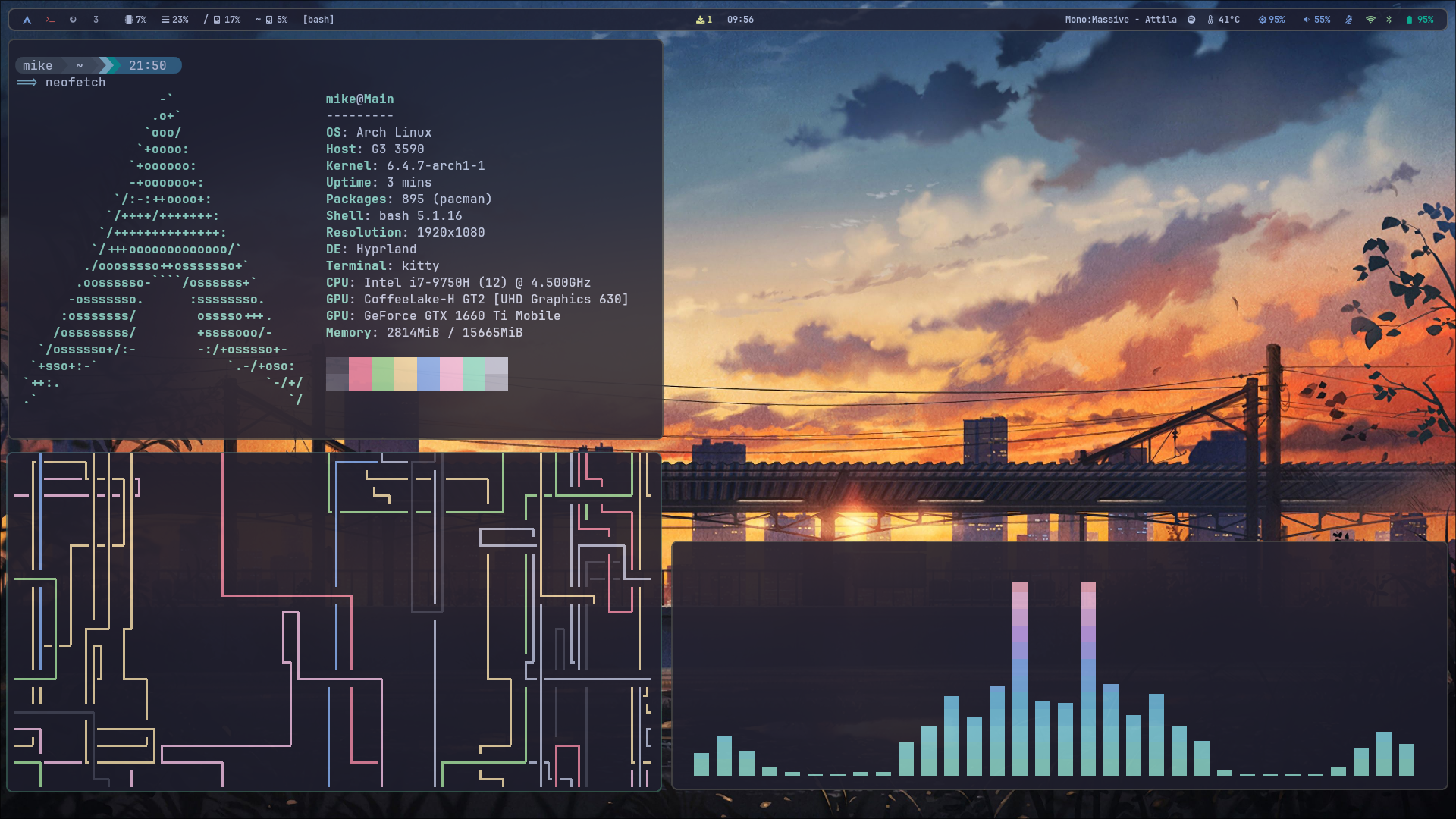
Task: Click the teal neofetch color block
Action: point(474,374)
